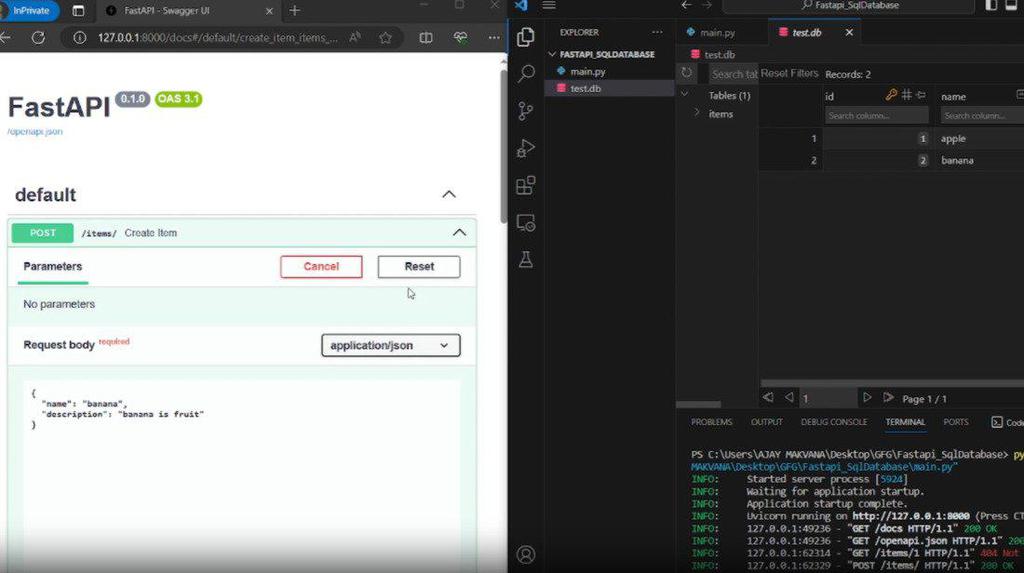Open the /openapi.json link
The height and width of the screenshot is (573, 1024).
click(x=35, y=131)
